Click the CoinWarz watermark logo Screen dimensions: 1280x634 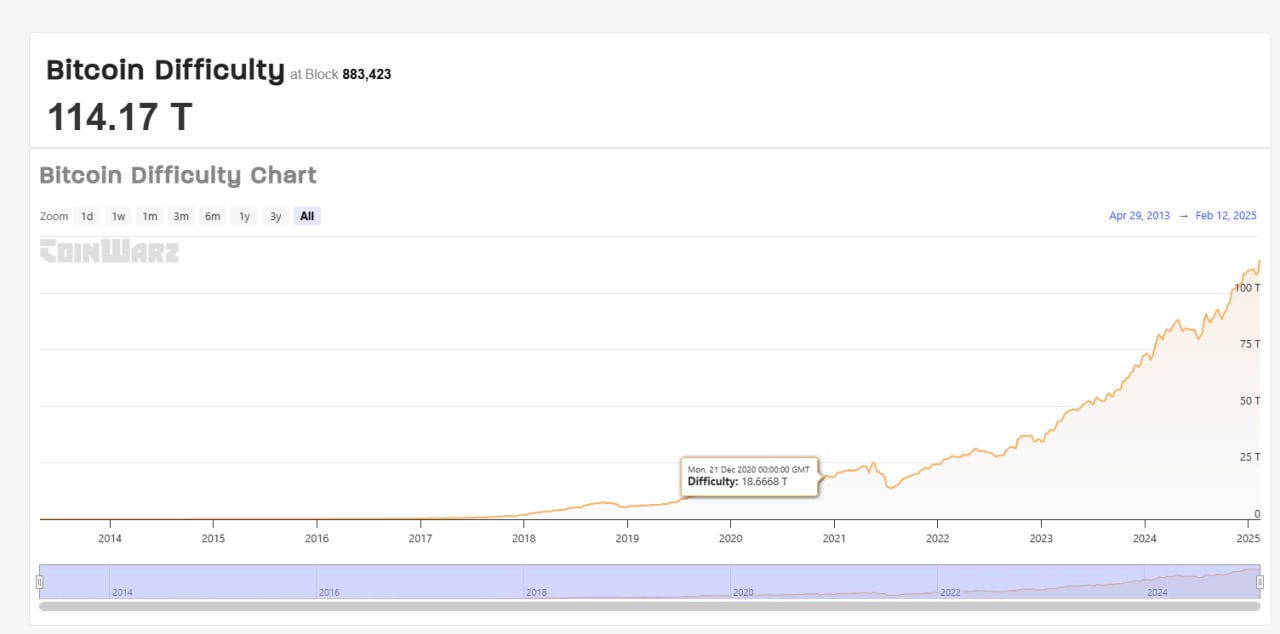pyautogui.click(x=109, y=251)
